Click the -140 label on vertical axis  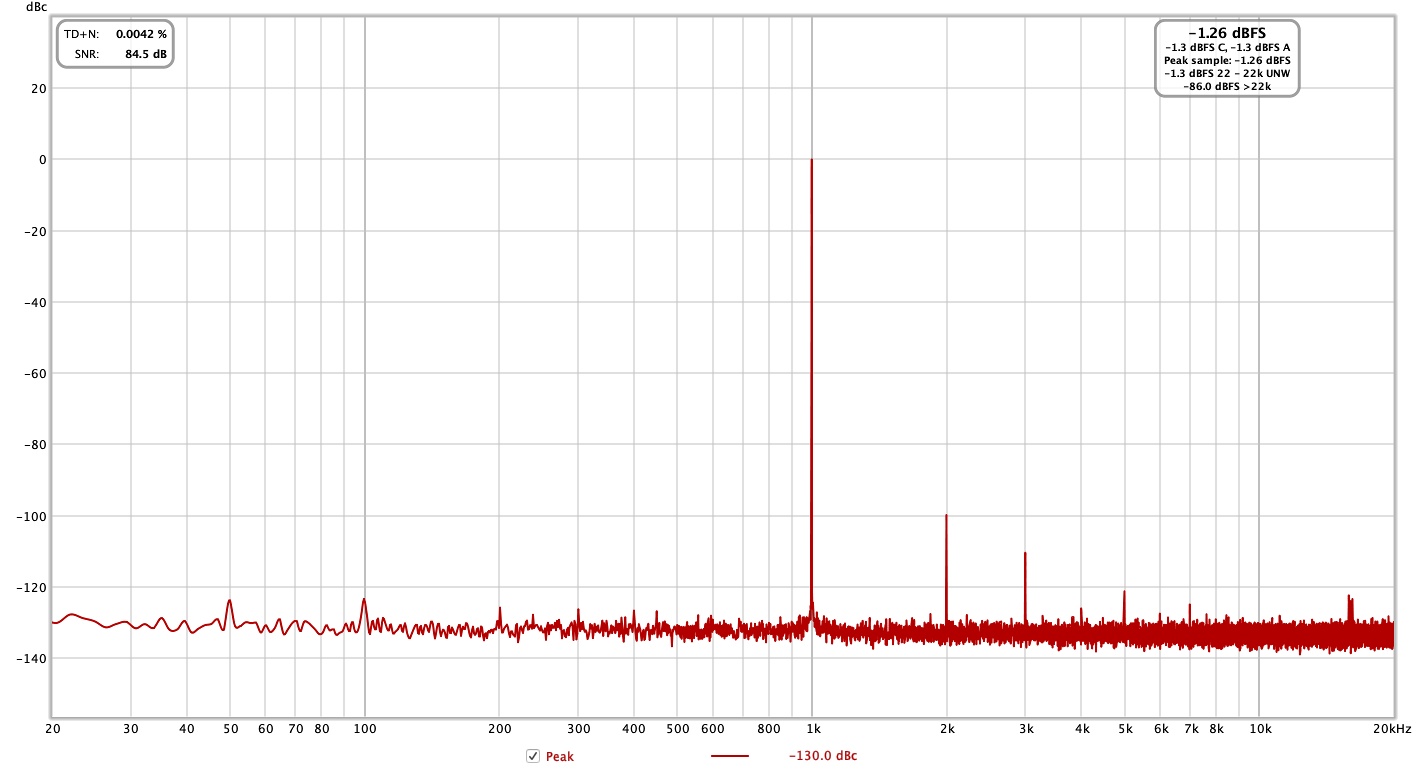(x=34, y=658)
